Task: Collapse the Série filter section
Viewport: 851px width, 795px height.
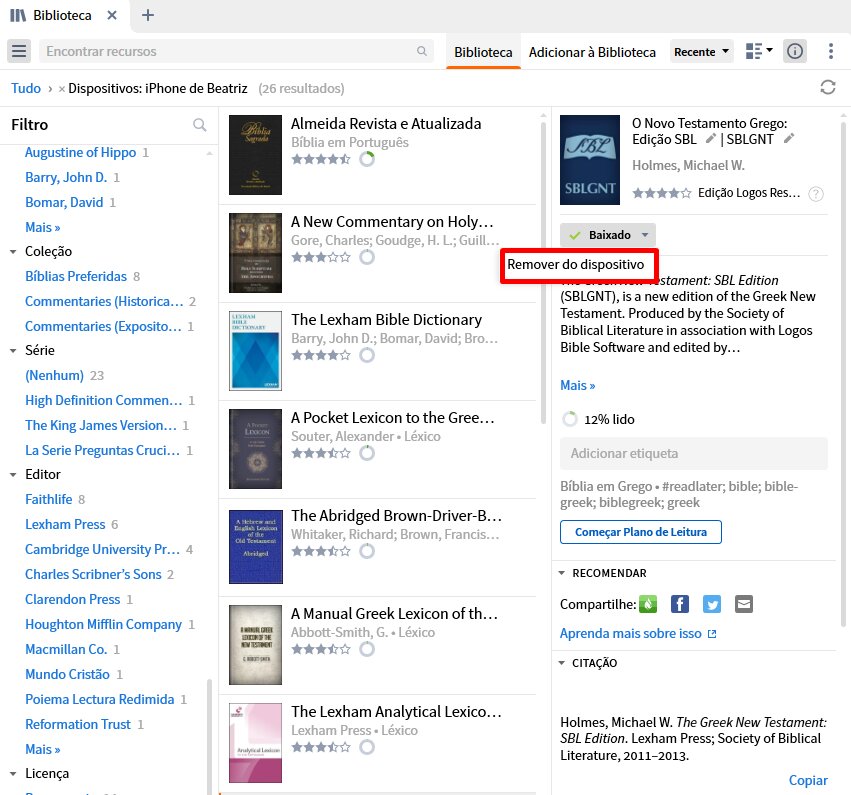Action: (x=13, y=351)
